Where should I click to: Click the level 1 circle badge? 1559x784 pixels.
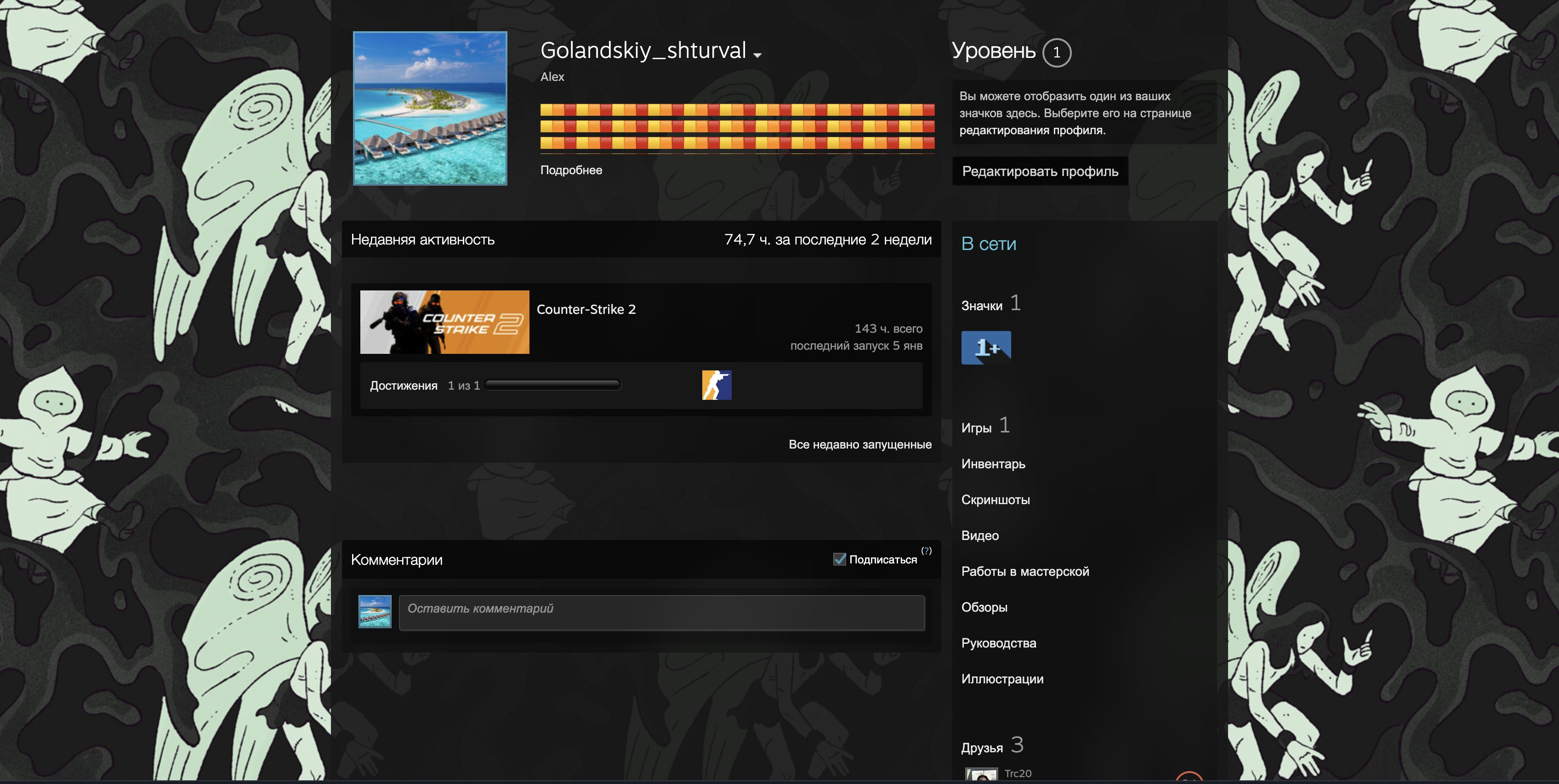1057,53
